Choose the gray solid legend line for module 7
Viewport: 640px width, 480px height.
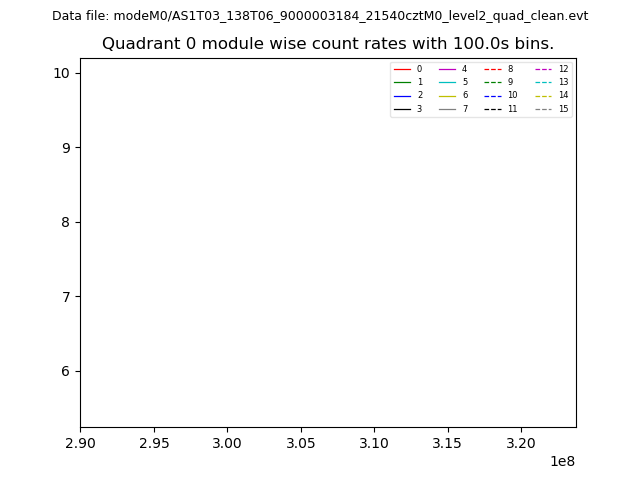coord(447,109)
